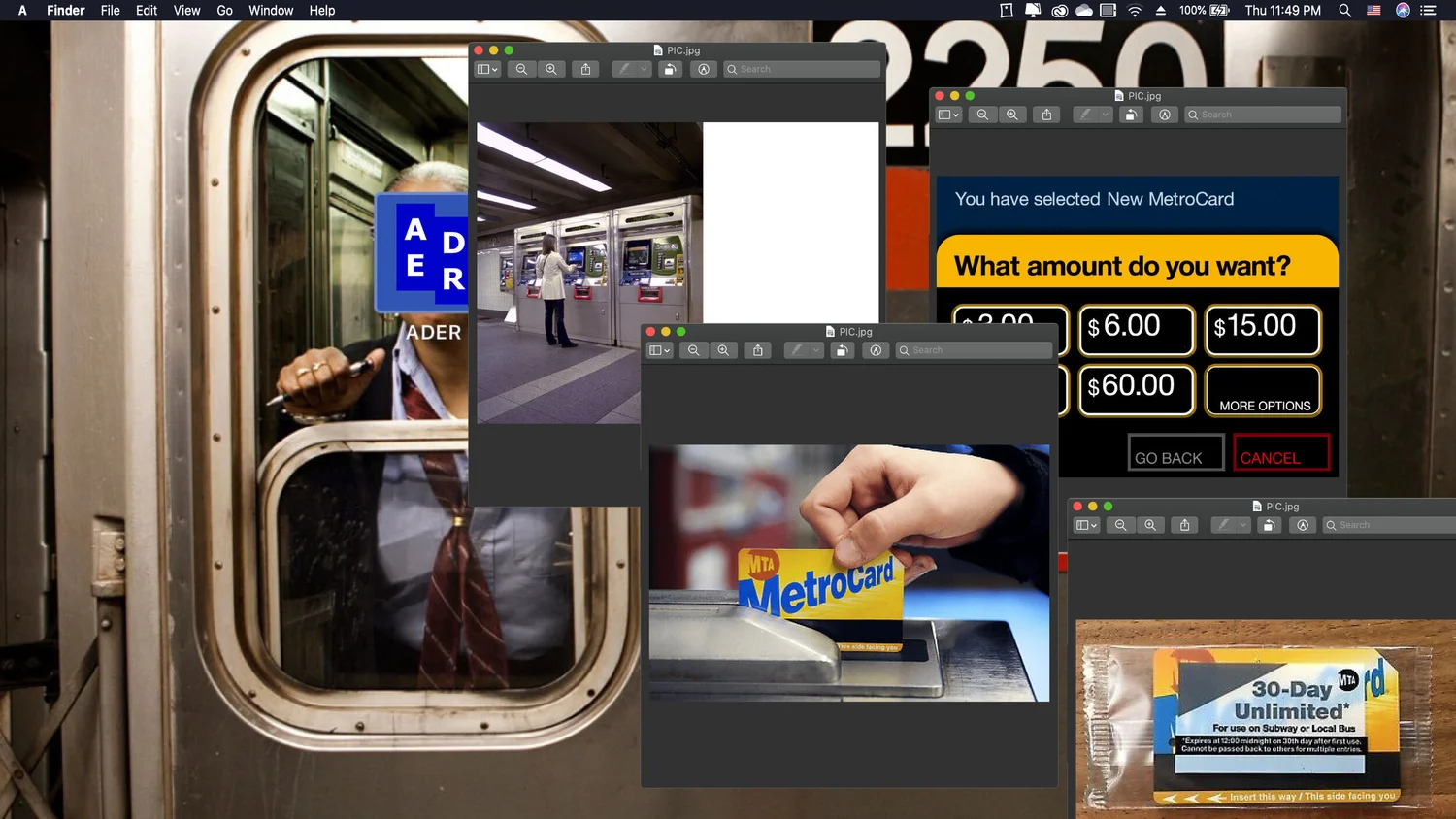Image resolution: width=1456 pixels, height=819 pixels.
Task: Show Markup toolbar in 30-Day Unlimited card window
Action: [x=1303, y=525]
